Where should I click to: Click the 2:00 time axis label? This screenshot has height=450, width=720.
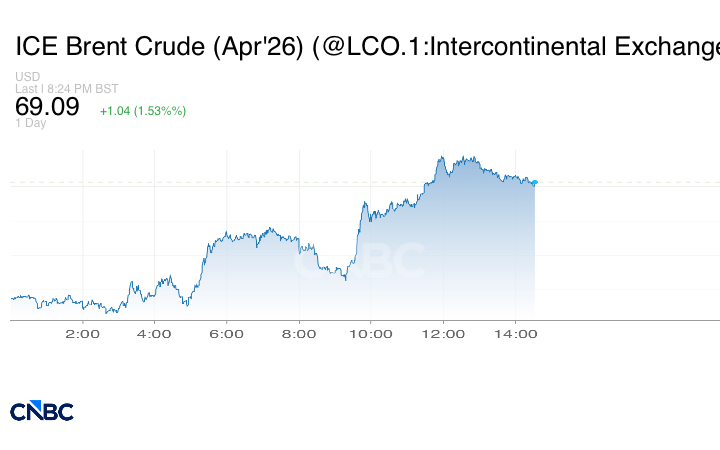(82, 334)
